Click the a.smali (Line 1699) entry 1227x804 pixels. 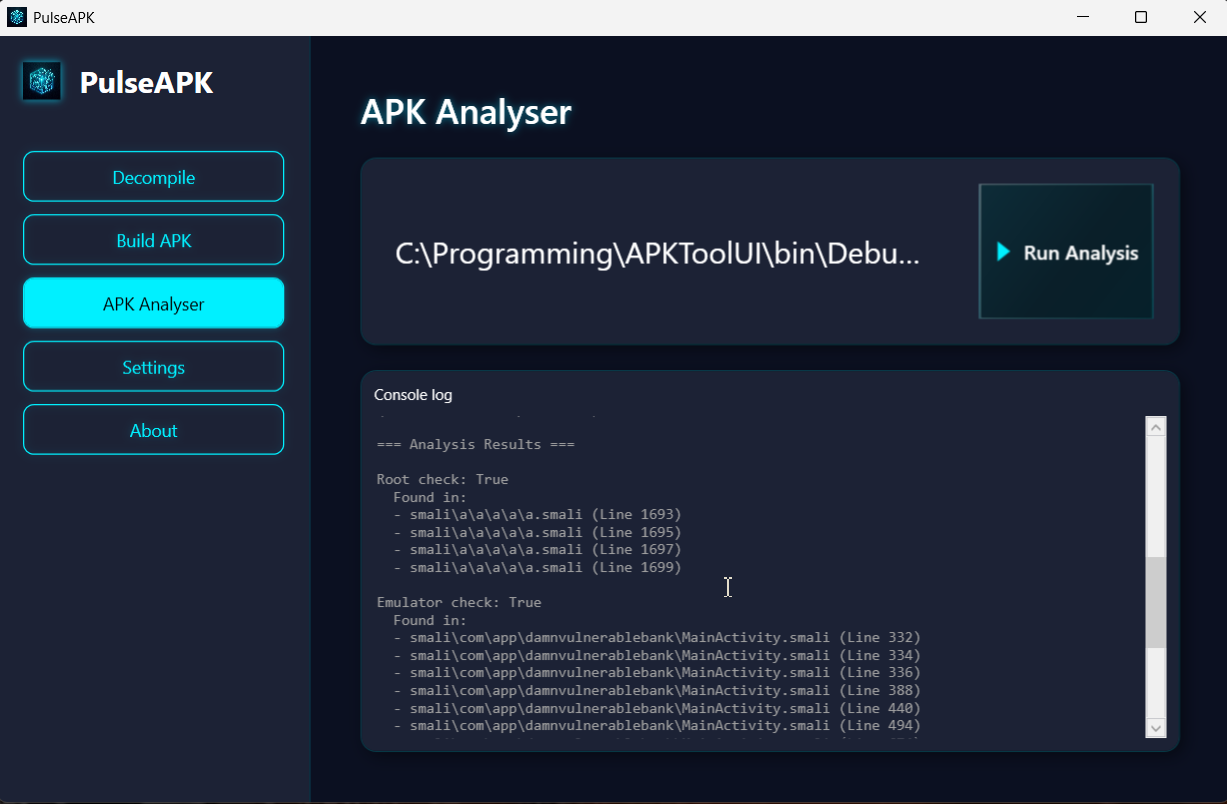[538, 567]
